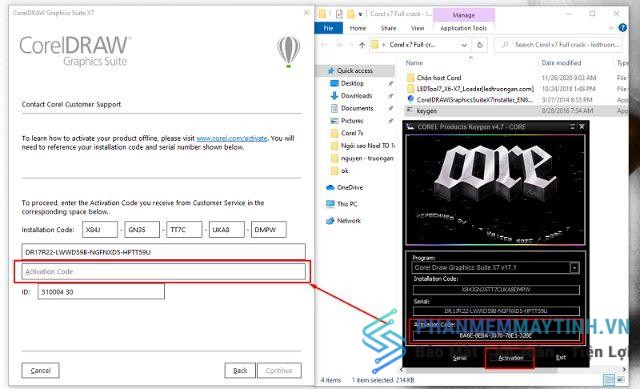Open the Share ribbon tab in Explorer
The height and width of the screenshot is (389, 640).
(388, 28)
